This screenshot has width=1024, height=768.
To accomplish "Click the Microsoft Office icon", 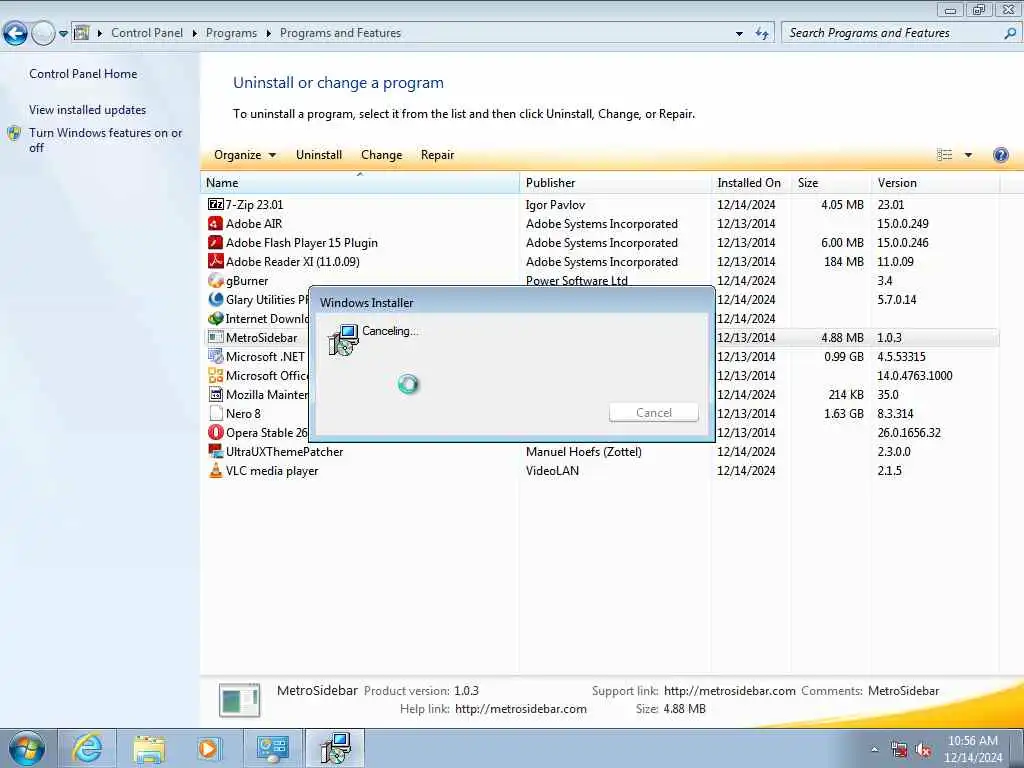I will tap(216, 376).
